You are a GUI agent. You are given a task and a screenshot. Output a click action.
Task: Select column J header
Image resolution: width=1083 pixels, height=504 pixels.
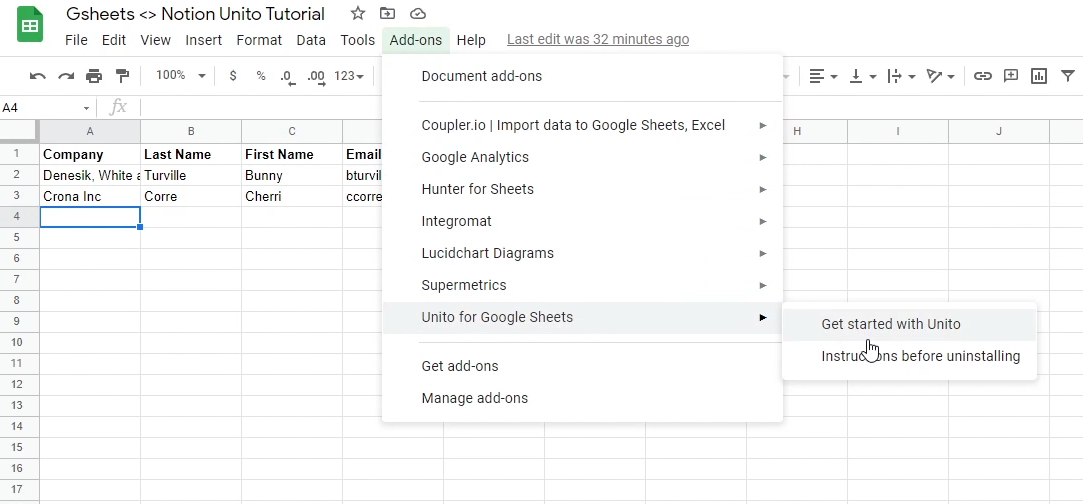click(999, 131)
